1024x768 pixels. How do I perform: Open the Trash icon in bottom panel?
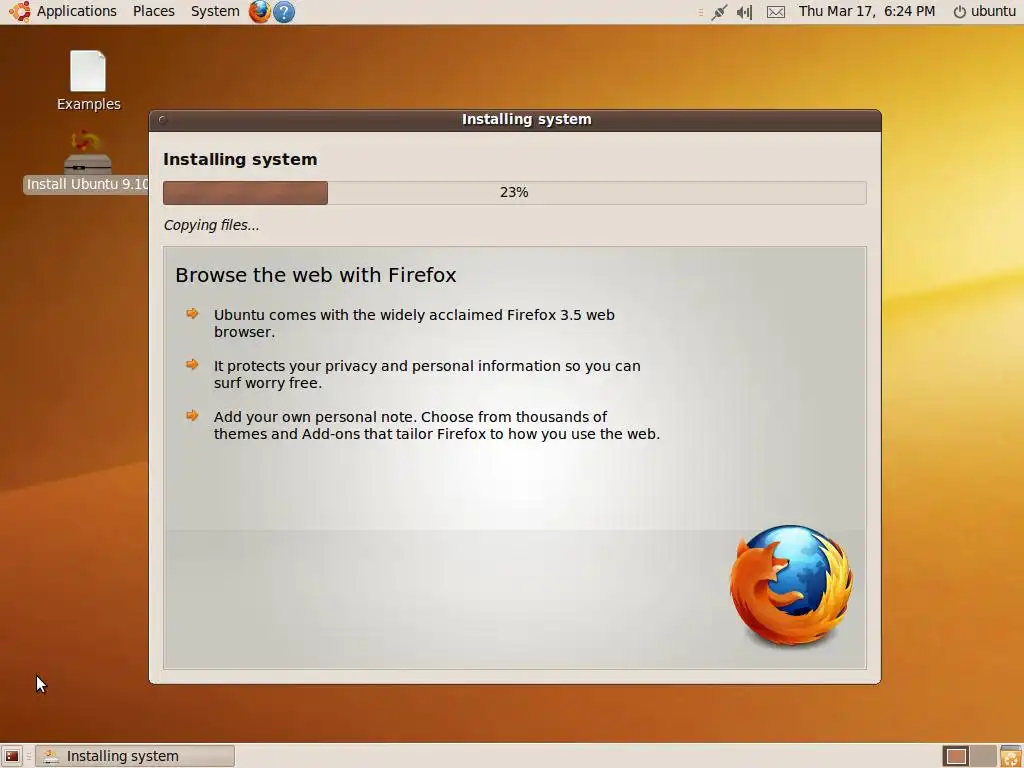point(1010,756)
